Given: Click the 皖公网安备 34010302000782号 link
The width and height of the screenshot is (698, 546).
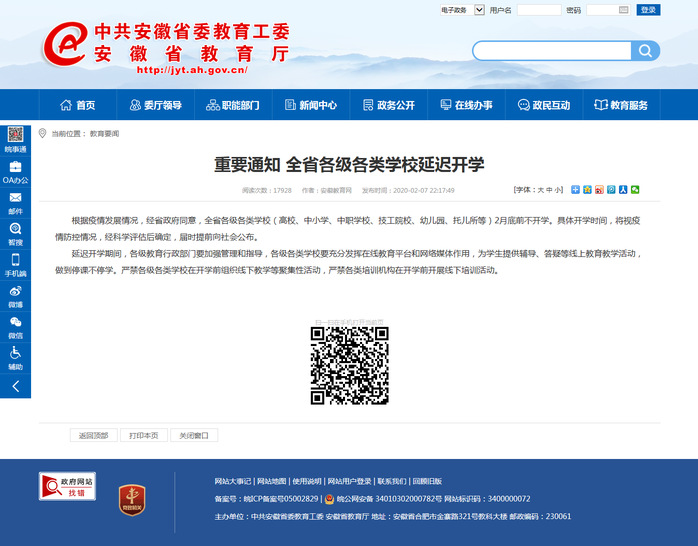Looking at the screenshot, I should (389, 499).
